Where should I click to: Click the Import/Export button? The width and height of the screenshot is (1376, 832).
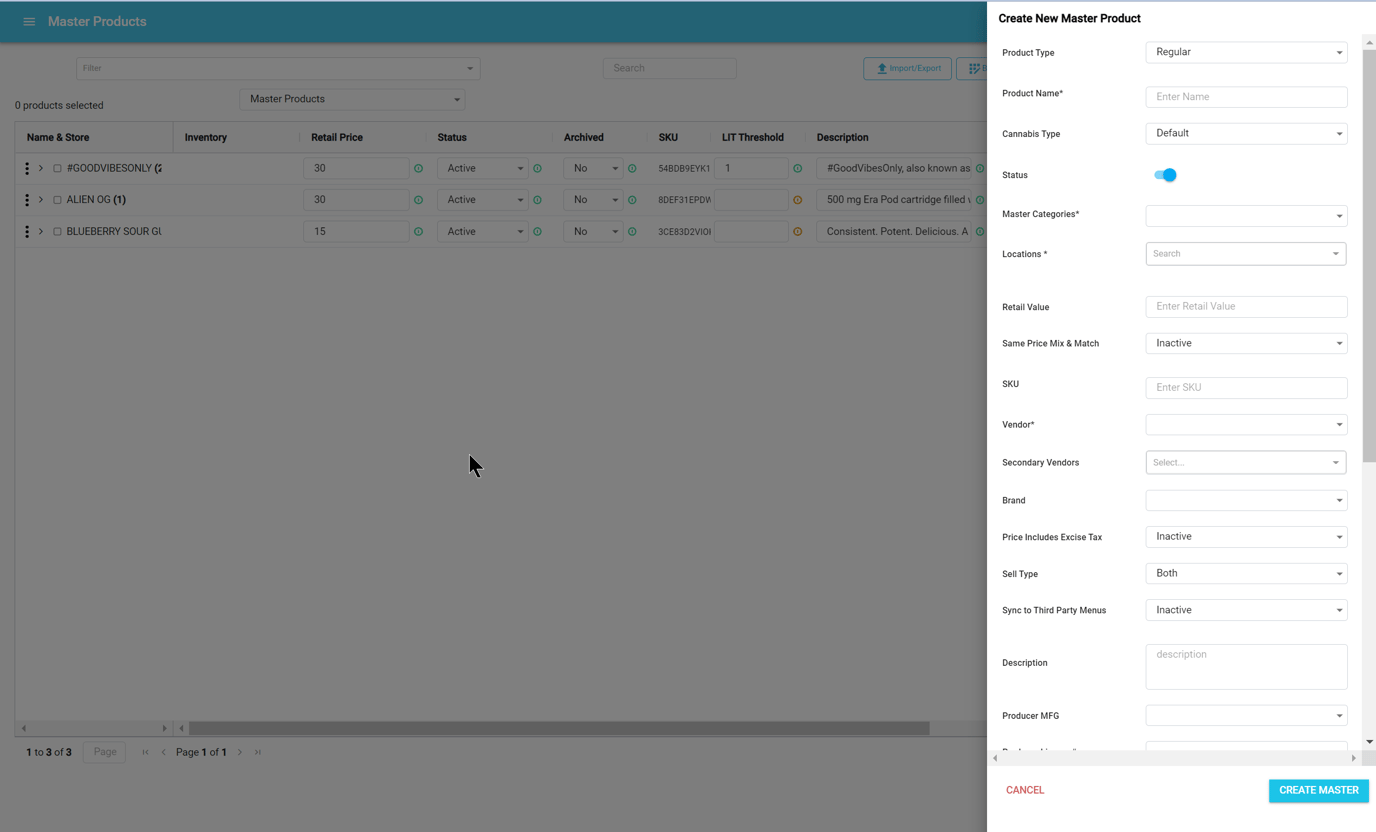coord(908,68)
